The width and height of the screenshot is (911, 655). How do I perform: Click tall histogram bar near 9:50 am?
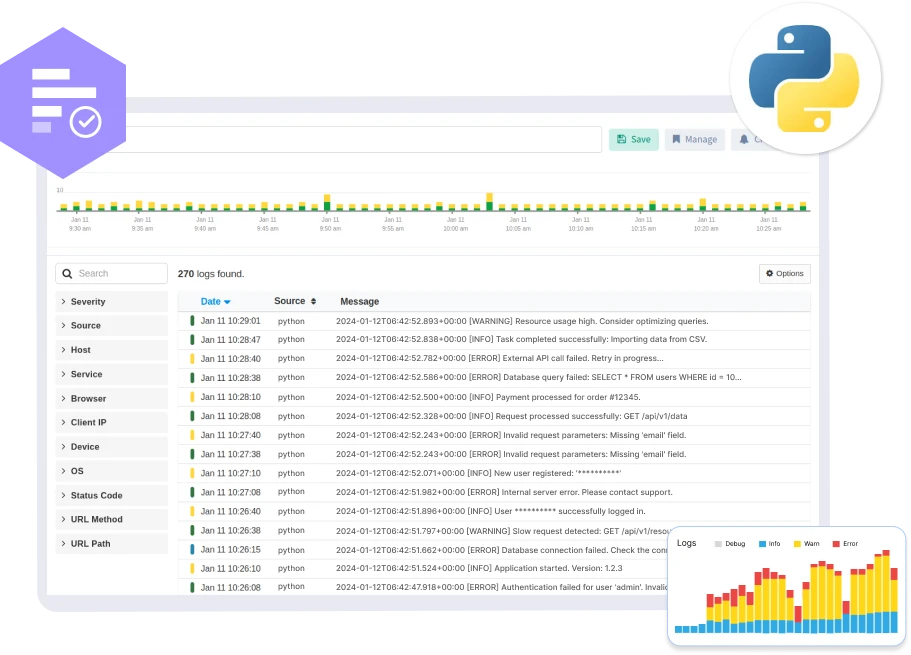point(327,202)
